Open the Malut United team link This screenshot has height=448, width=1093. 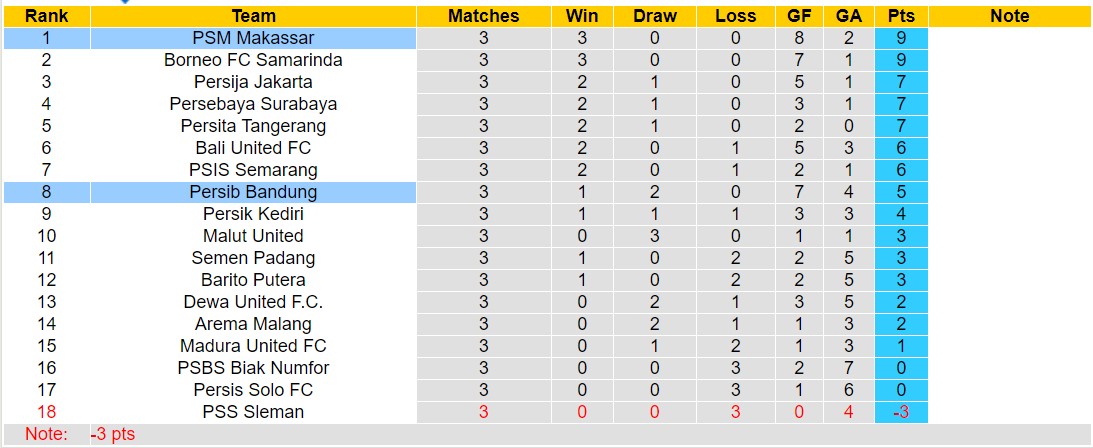pos(253,236)
